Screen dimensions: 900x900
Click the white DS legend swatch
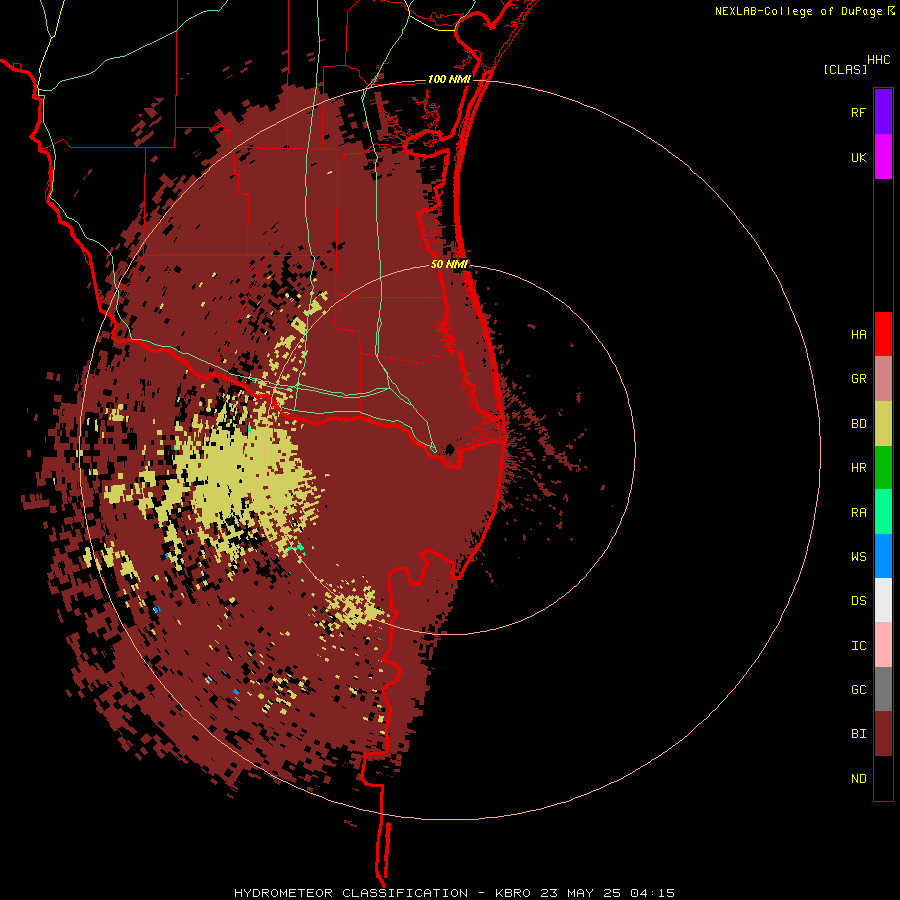(883, 600)
